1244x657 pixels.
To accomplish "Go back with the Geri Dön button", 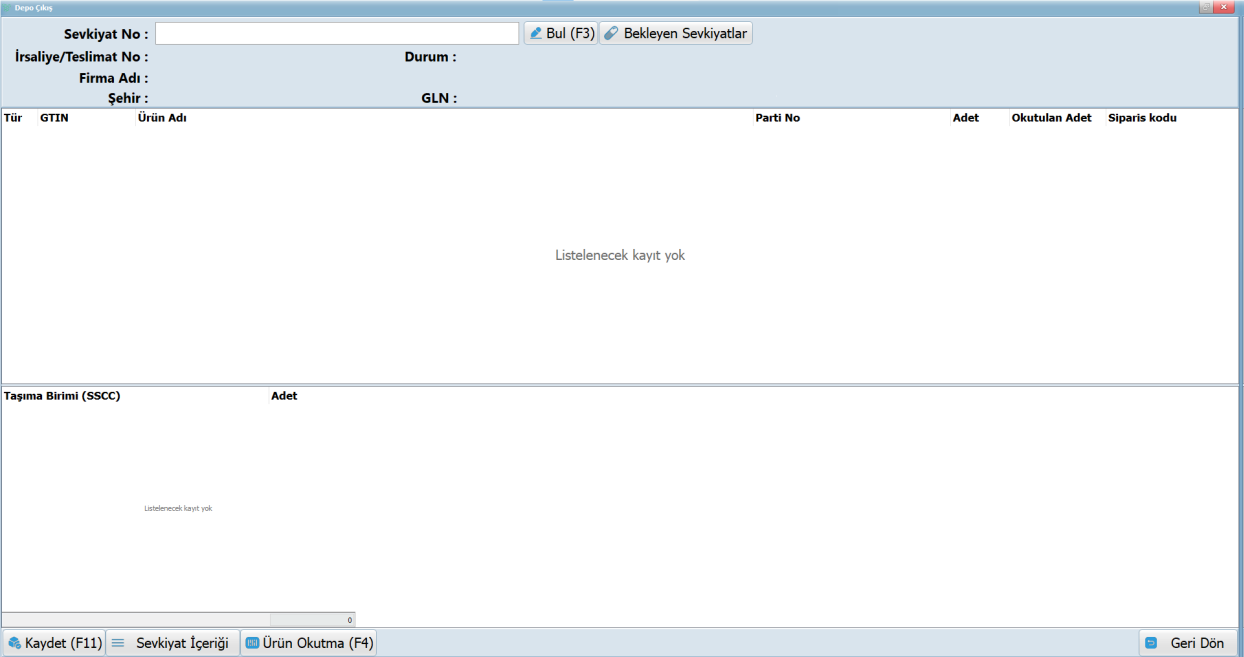I will coord(1187,643).
